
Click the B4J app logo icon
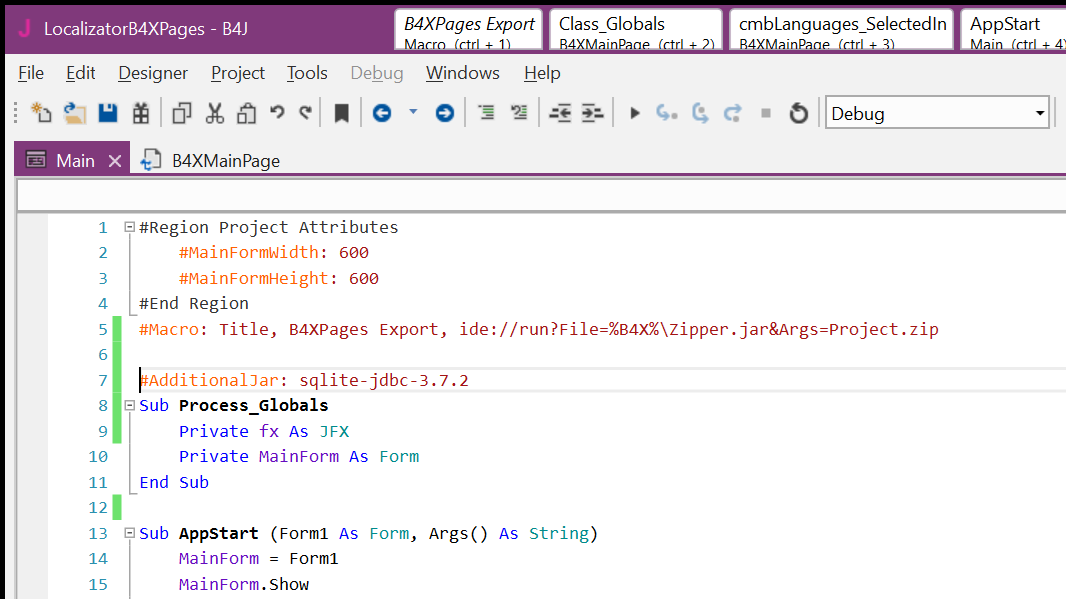tap(24, 28)
